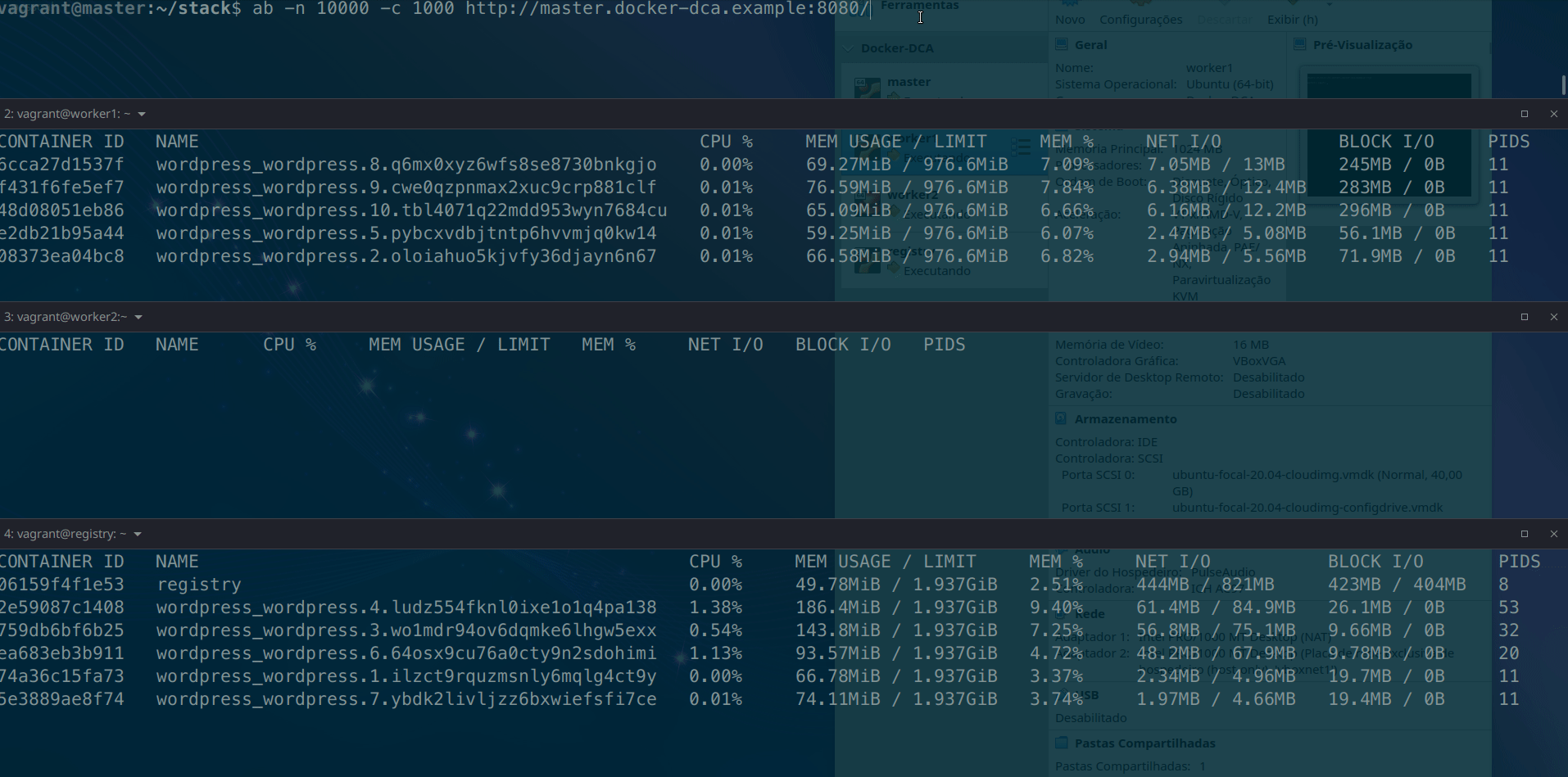
Task: Select the '4: vagrant@registry: ~' title text
Action: 65,534
